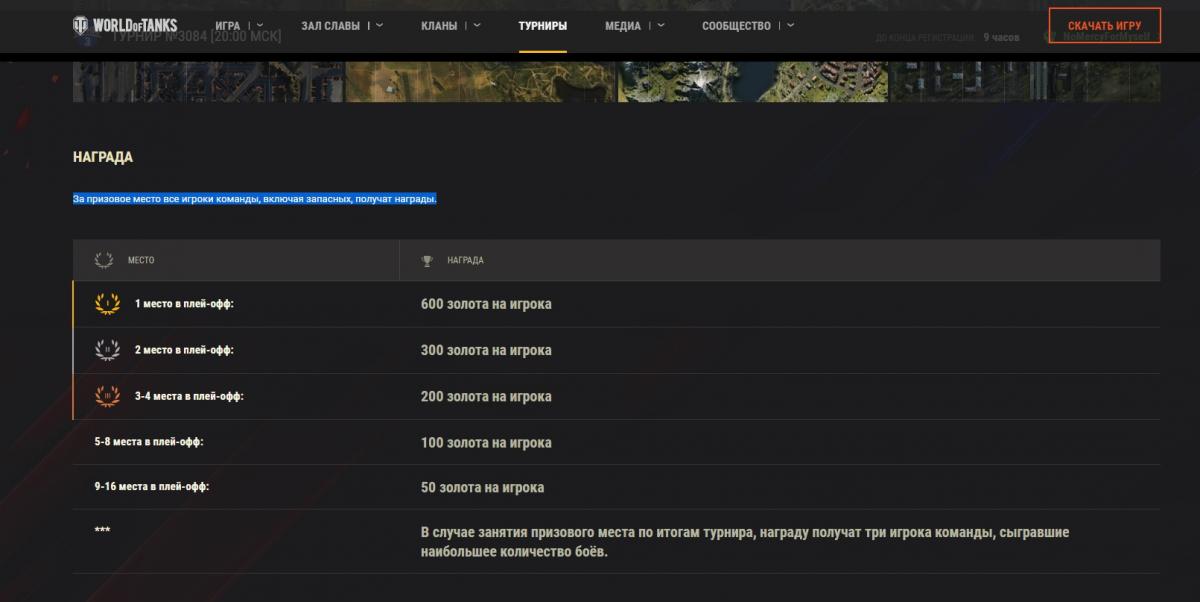Screen dimensions: 1200x602
Task: Expand the chevron next to КЛАНЫ
Action: click(476, 25)
